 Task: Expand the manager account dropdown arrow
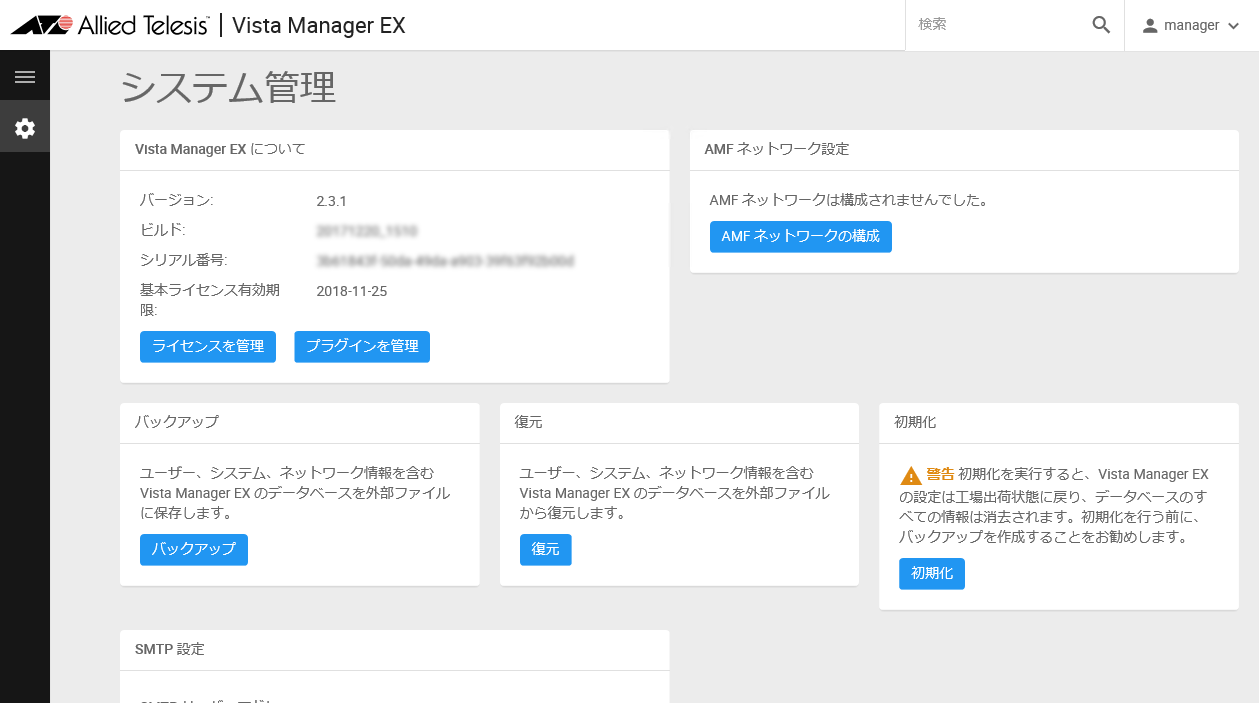coord(1233,26)
